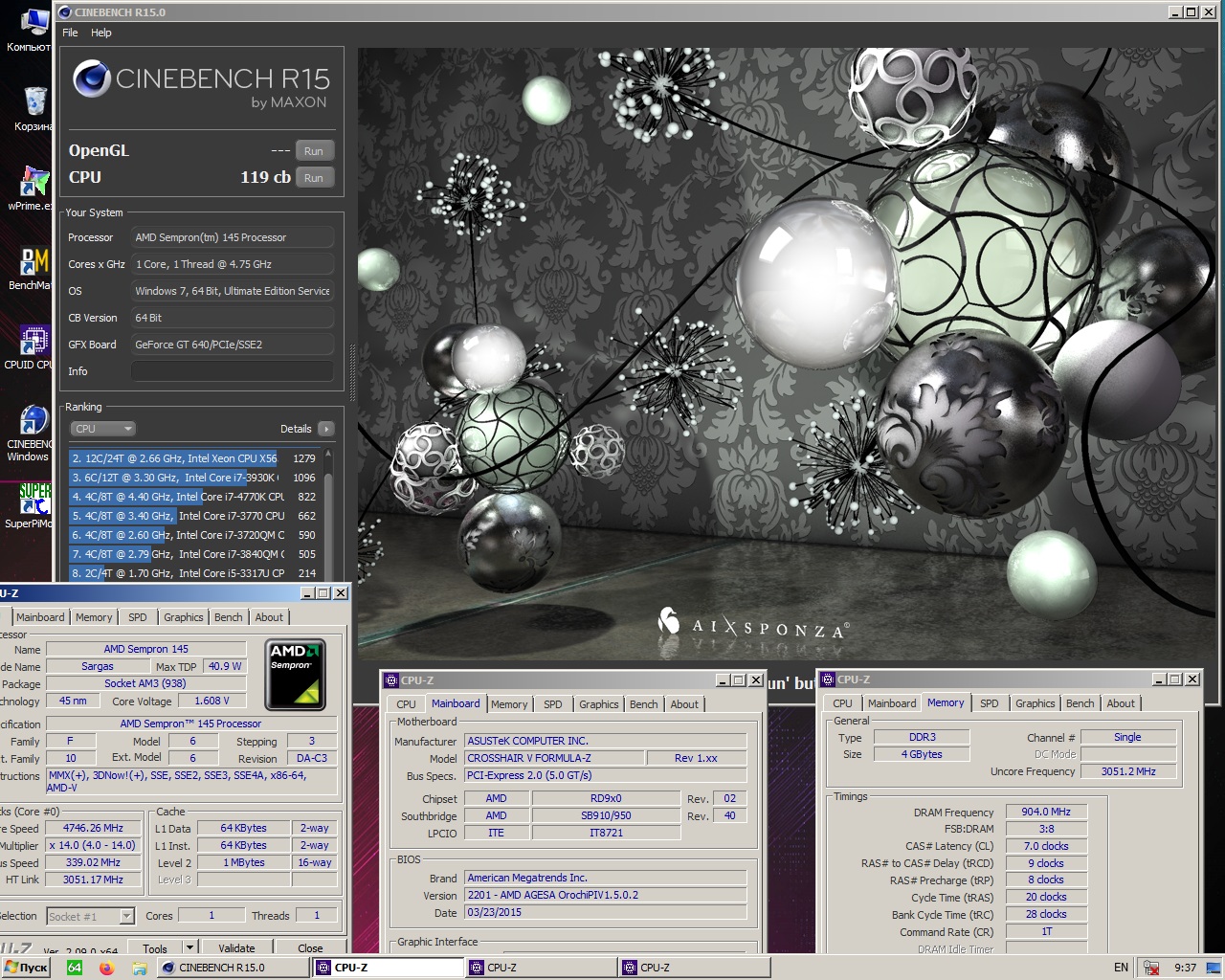This screenshot has height=980, width=1225.
Task: Select ranking row Core i7-3720QM 590
Action: click(193, 535)
